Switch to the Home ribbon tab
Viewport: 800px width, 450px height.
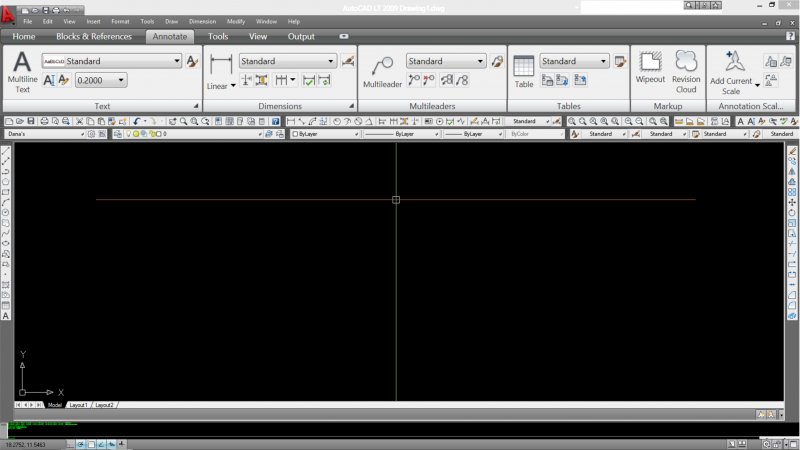pyautogui.click(x=23, y=36)
